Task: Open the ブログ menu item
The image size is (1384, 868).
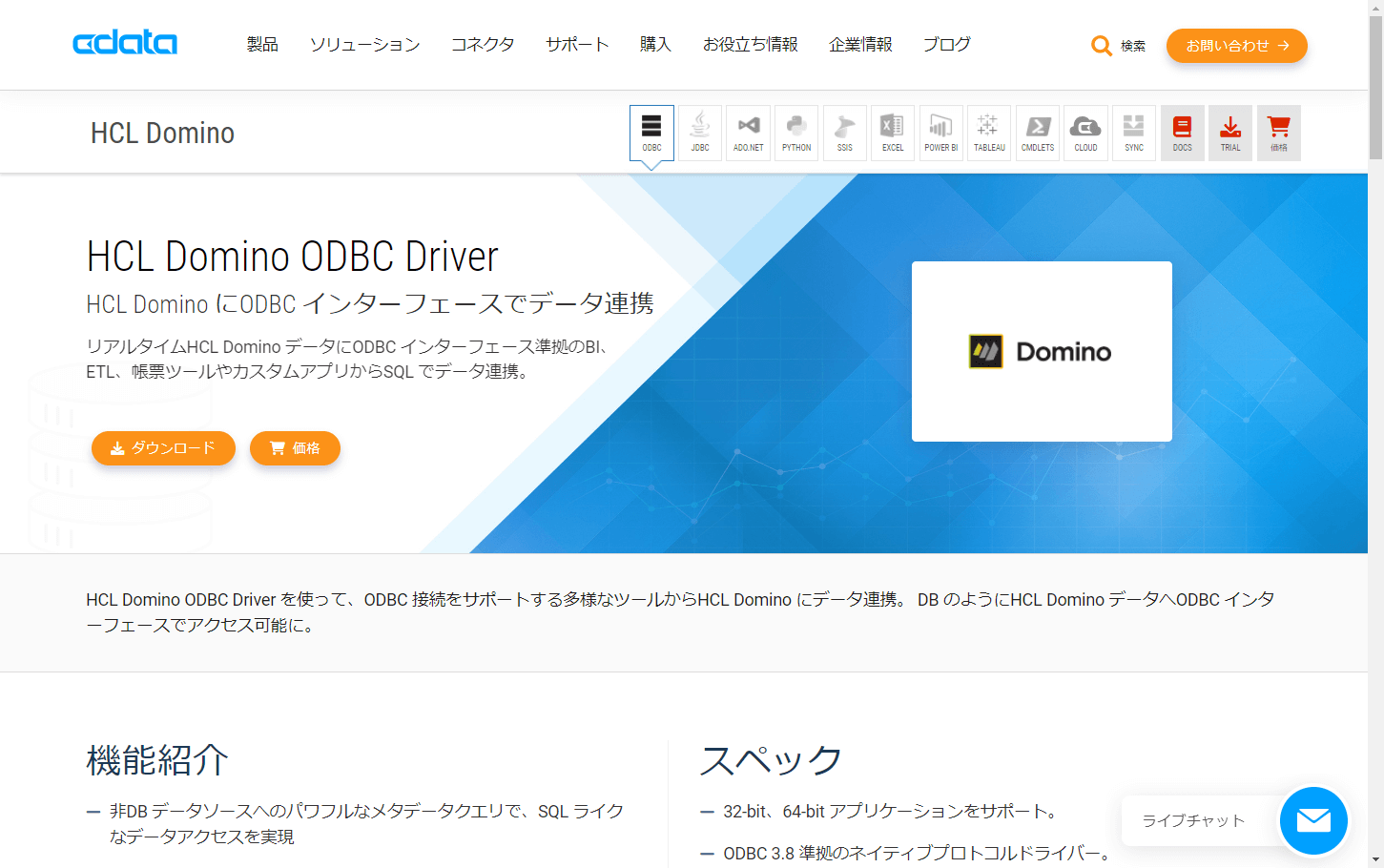Action: pyautogui.click(x=946, y=44)
